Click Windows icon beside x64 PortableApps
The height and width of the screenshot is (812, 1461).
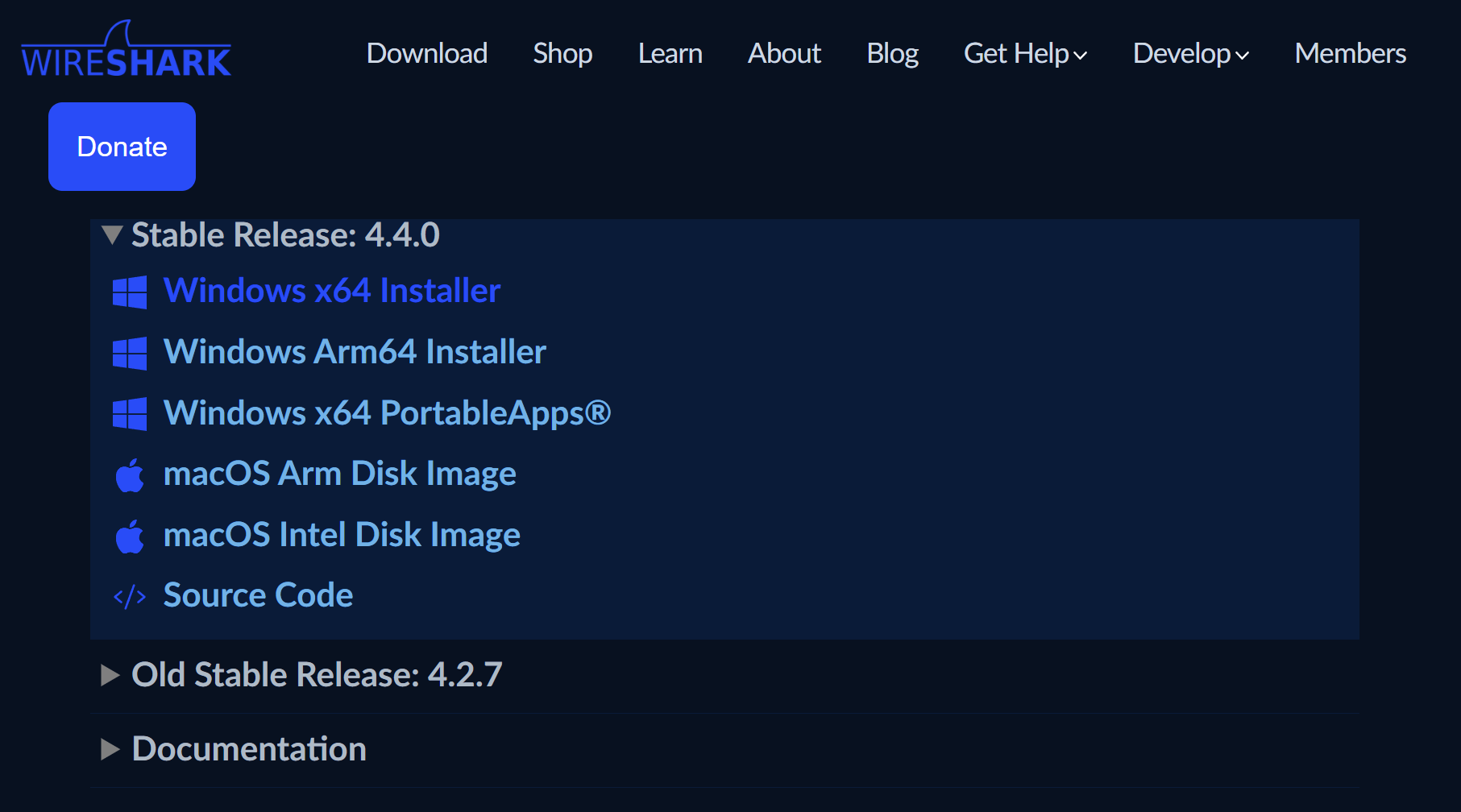[x=130, y=414]
